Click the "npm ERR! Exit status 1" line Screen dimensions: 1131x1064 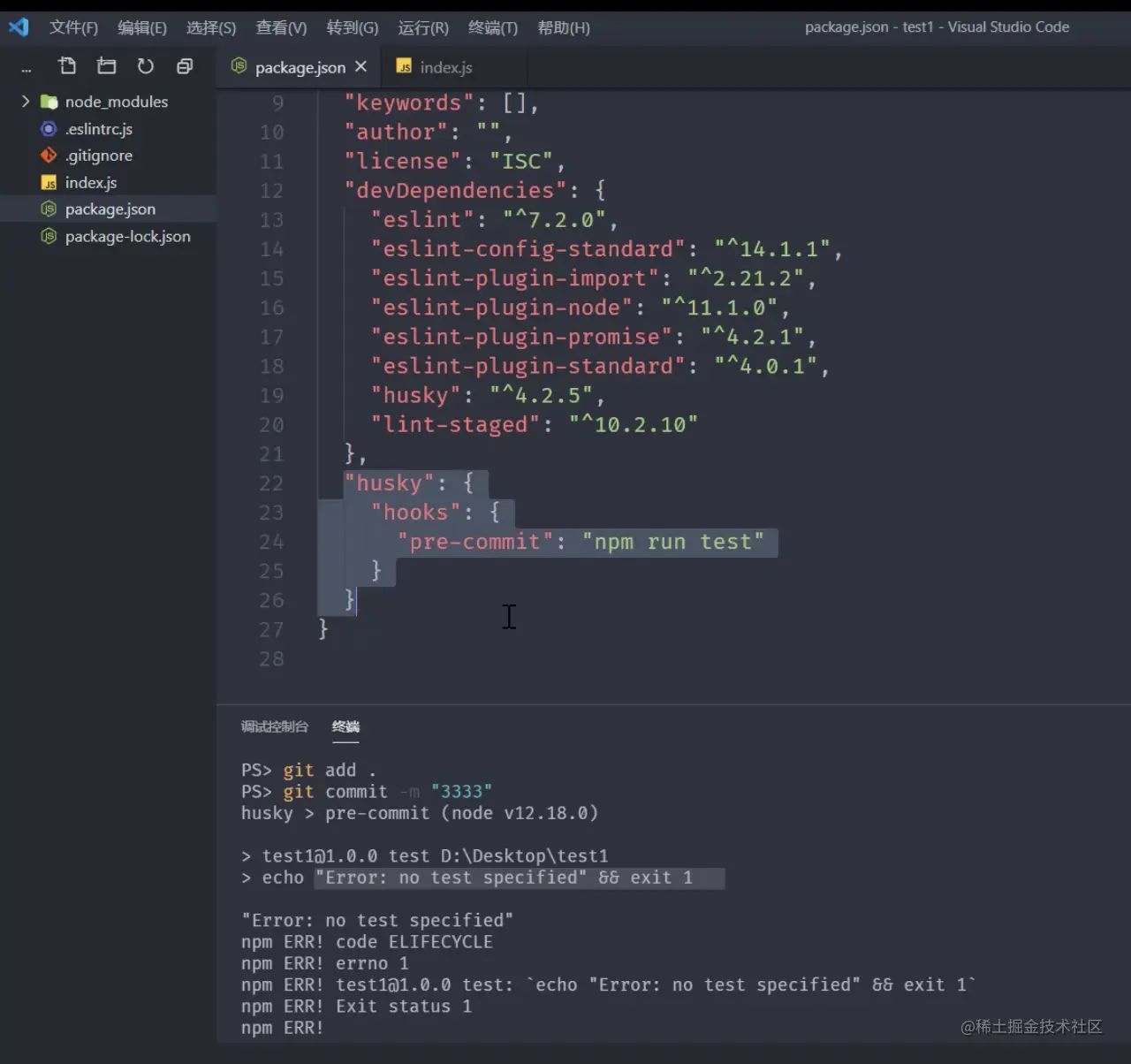[357, 1007]
